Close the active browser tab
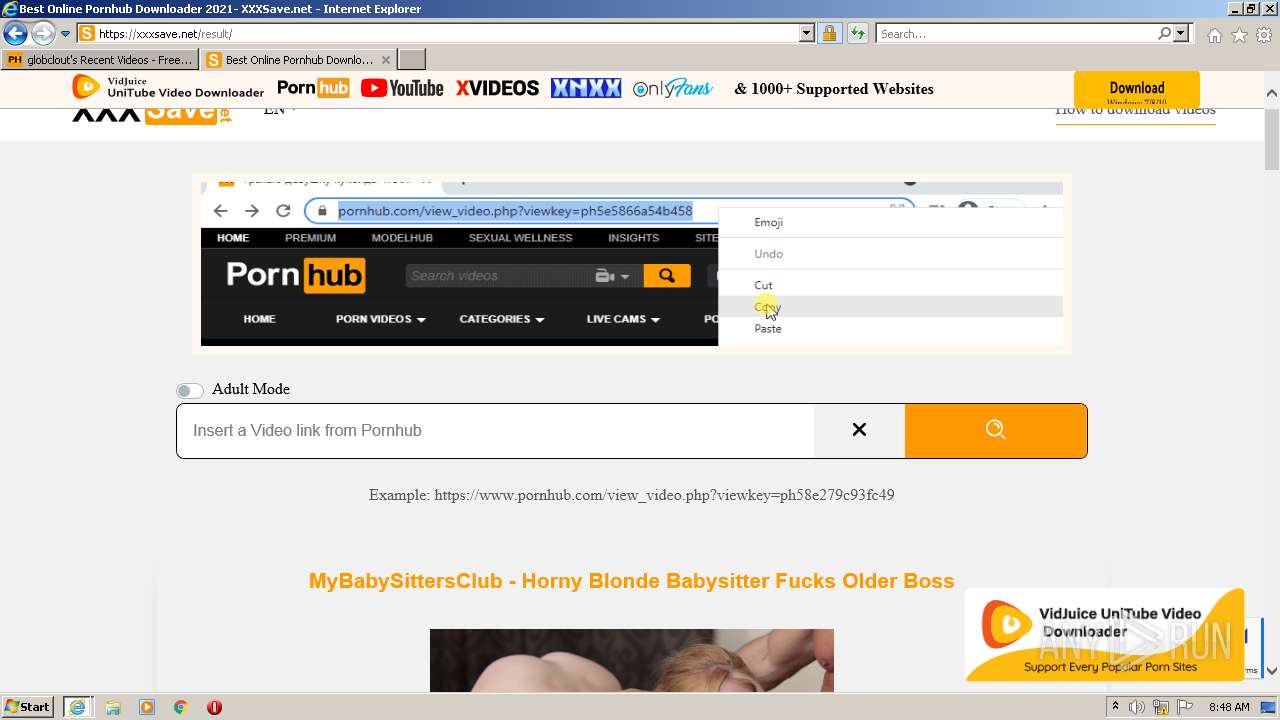This screenshot has height=720, width=1280. click(x=386, y=60)
